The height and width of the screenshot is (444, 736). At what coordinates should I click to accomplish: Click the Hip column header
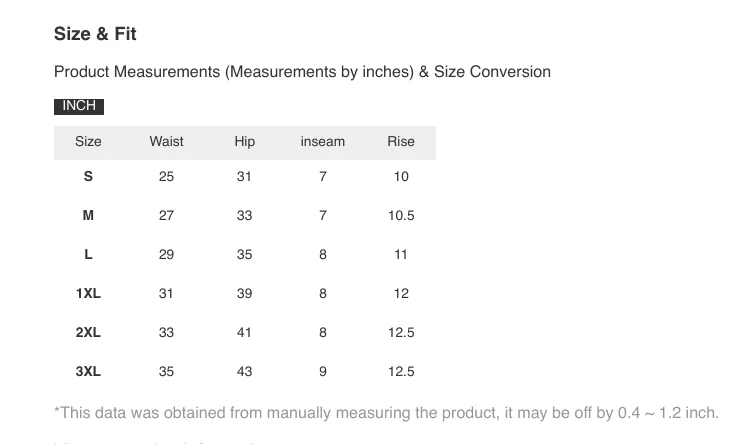245,142
